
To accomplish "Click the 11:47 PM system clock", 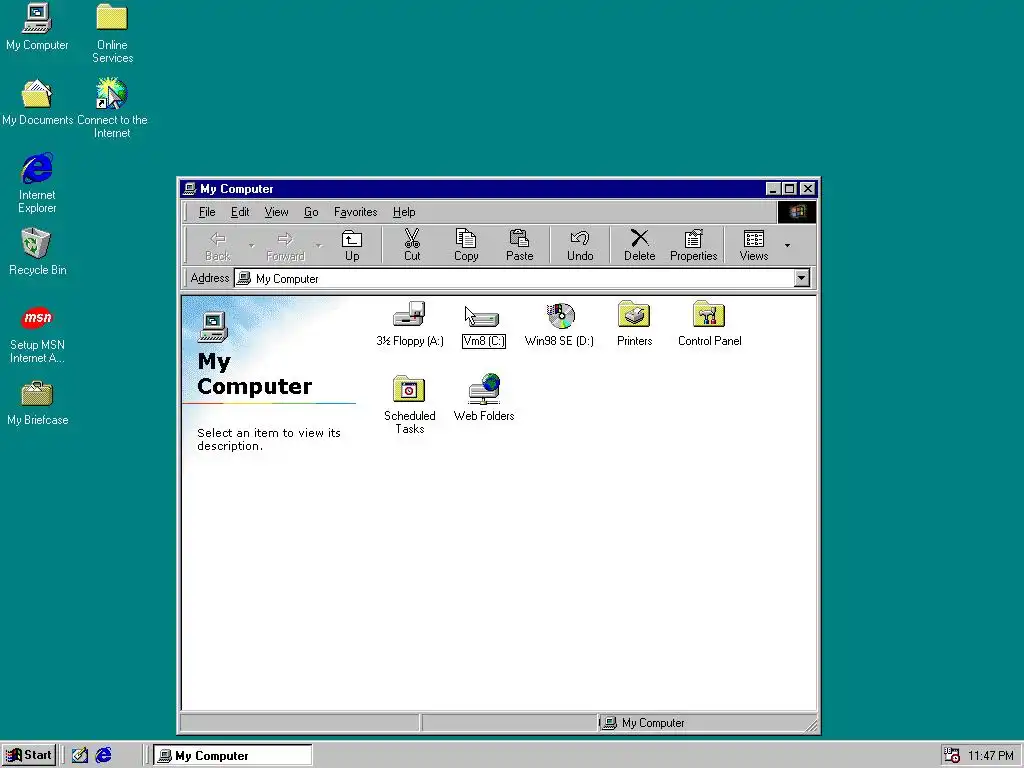I will click(x=991, y=756).
